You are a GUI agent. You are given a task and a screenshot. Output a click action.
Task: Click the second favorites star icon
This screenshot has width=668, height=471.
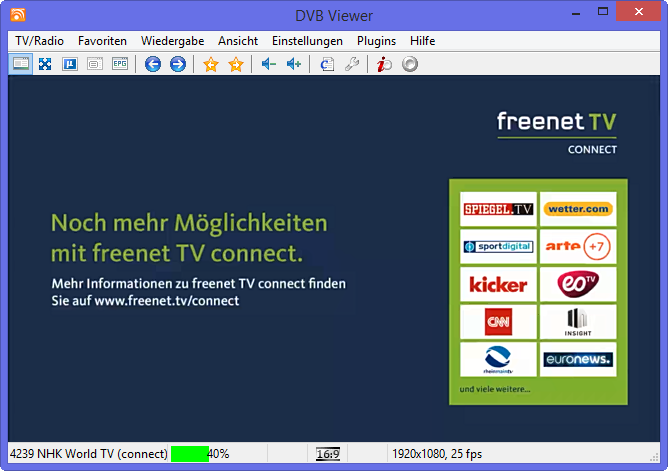pyautogui.click(x=236, y=64)
